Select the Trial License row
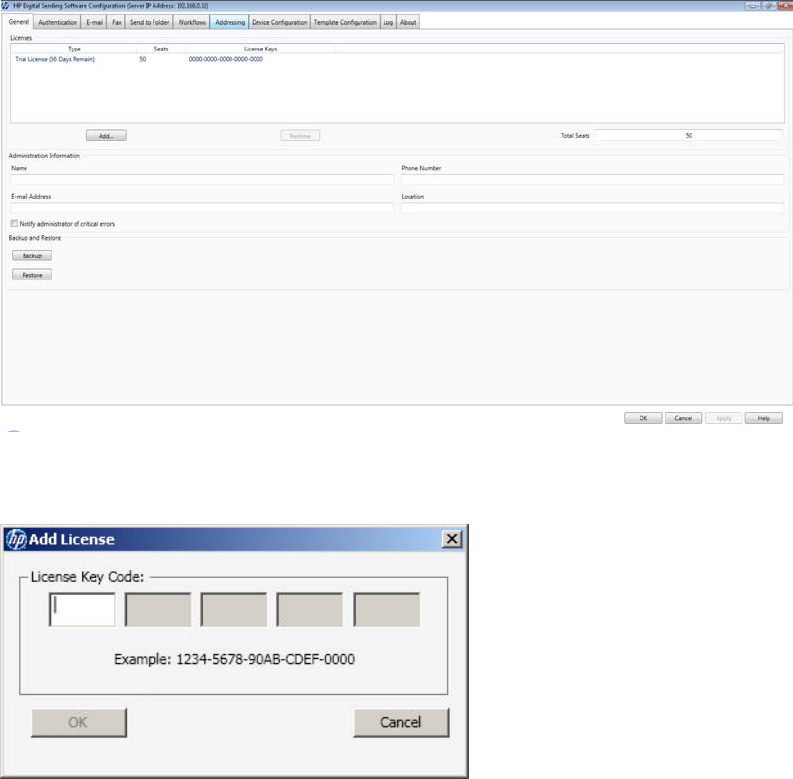This screenshot has width=793, height=779. pyautogui.click(x=397, y=59)
